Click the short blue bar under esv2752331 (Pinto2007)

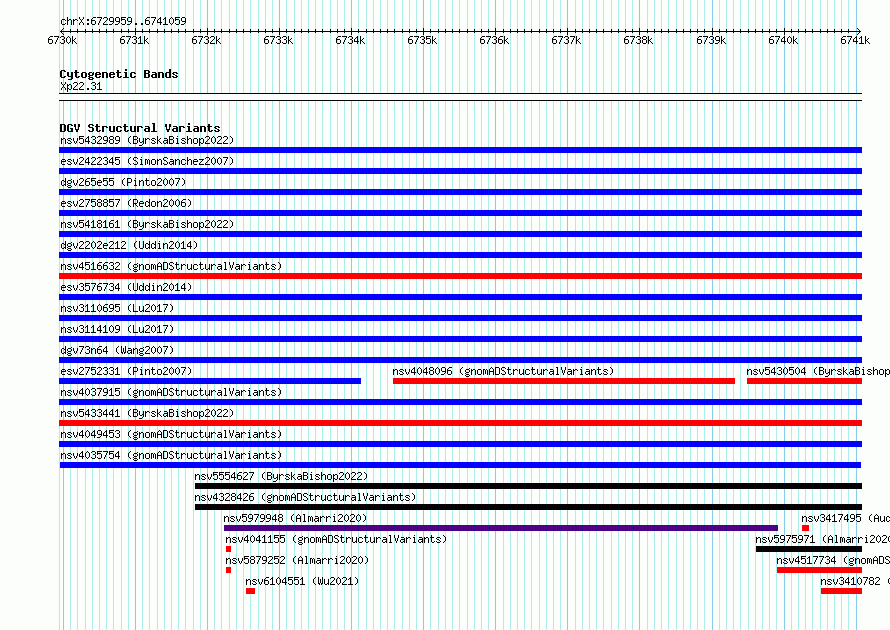210,381
